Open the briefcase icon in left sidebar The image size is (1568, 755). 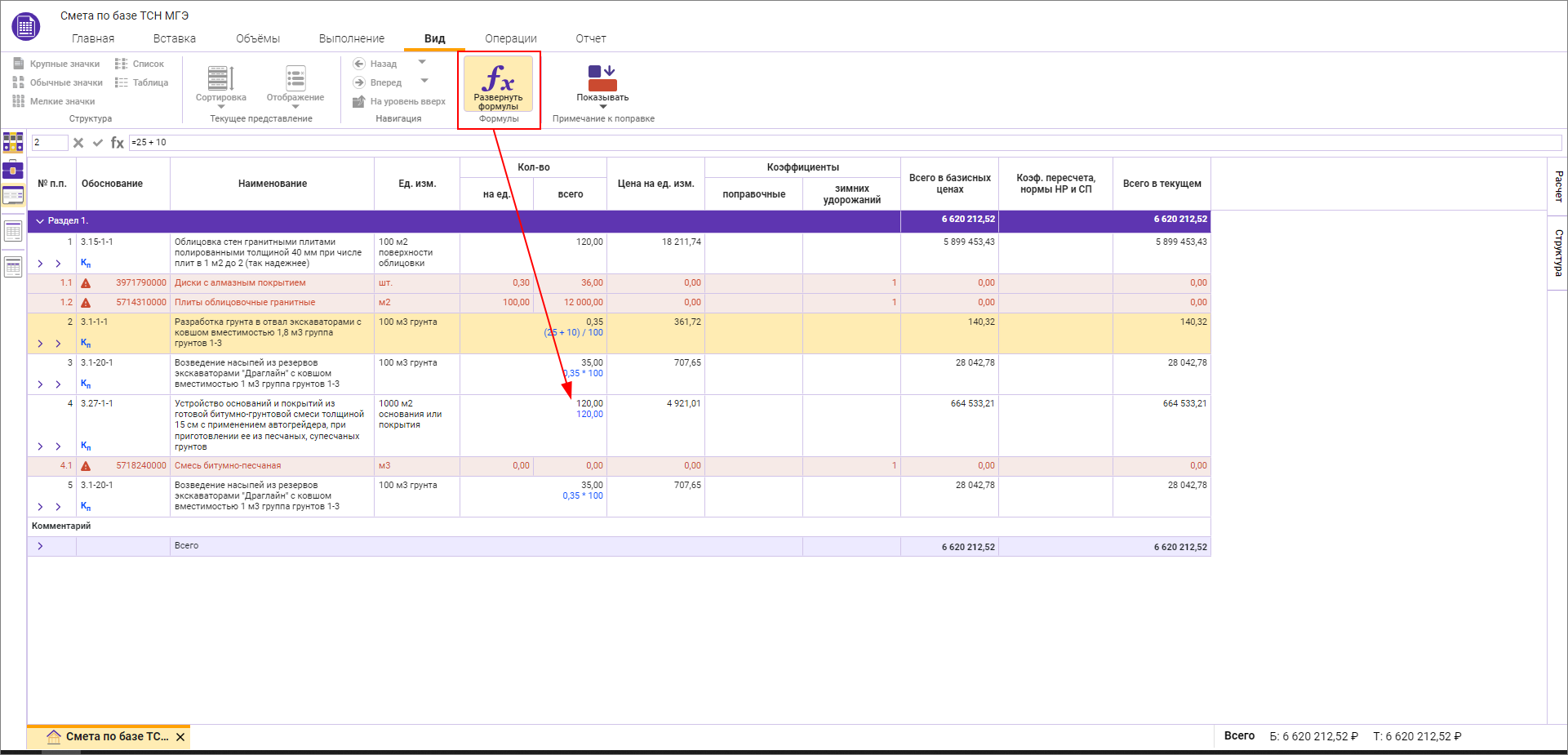[13, 170]
